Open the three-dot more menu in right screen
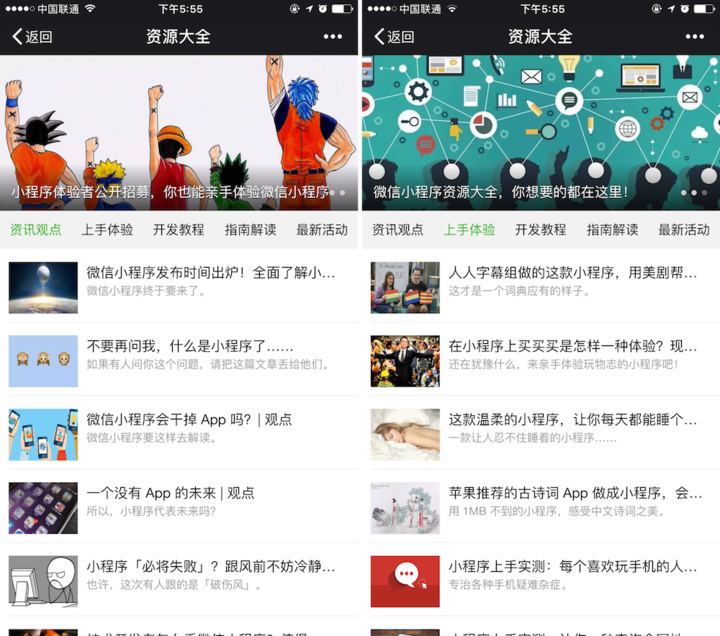 coord(695,37)
